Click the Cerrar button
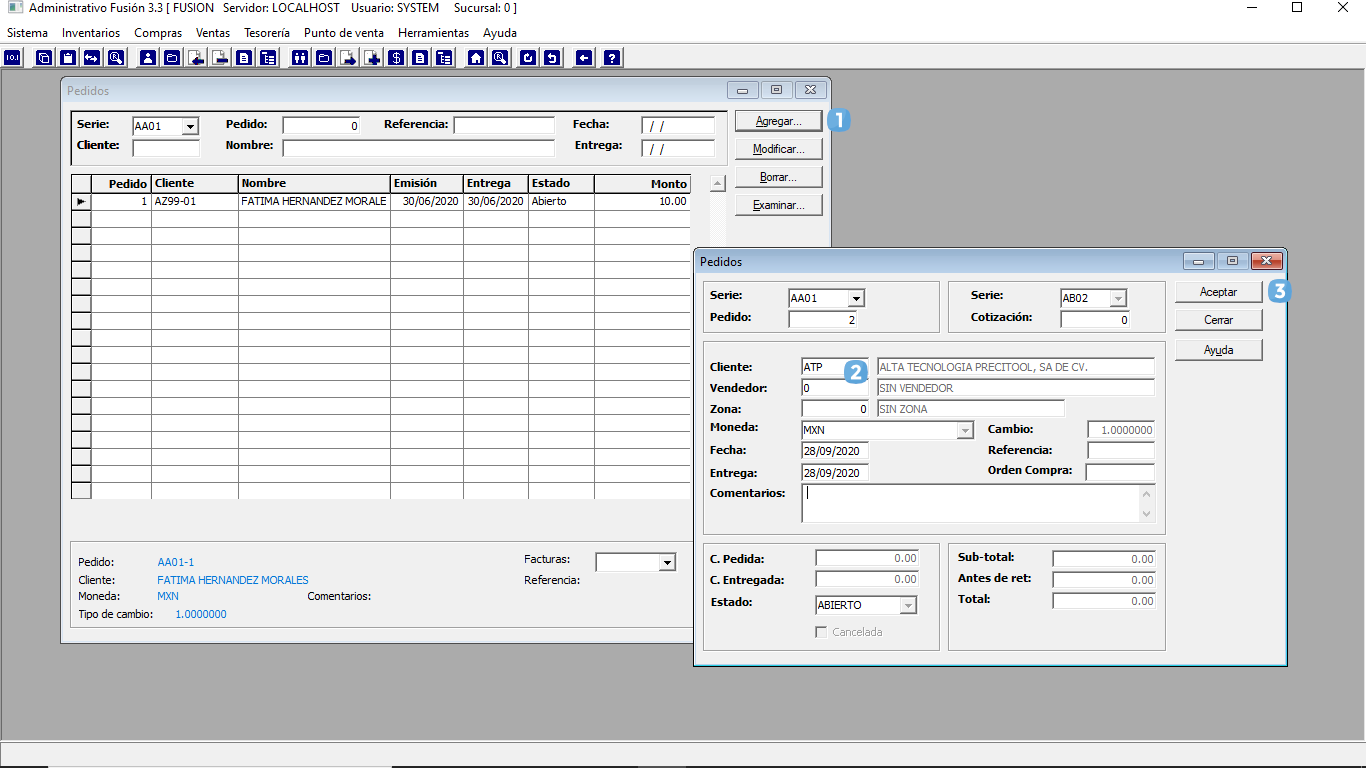Image resolution: width=1366 pixels, height=768 pixels. click(x=1218, y=320)
